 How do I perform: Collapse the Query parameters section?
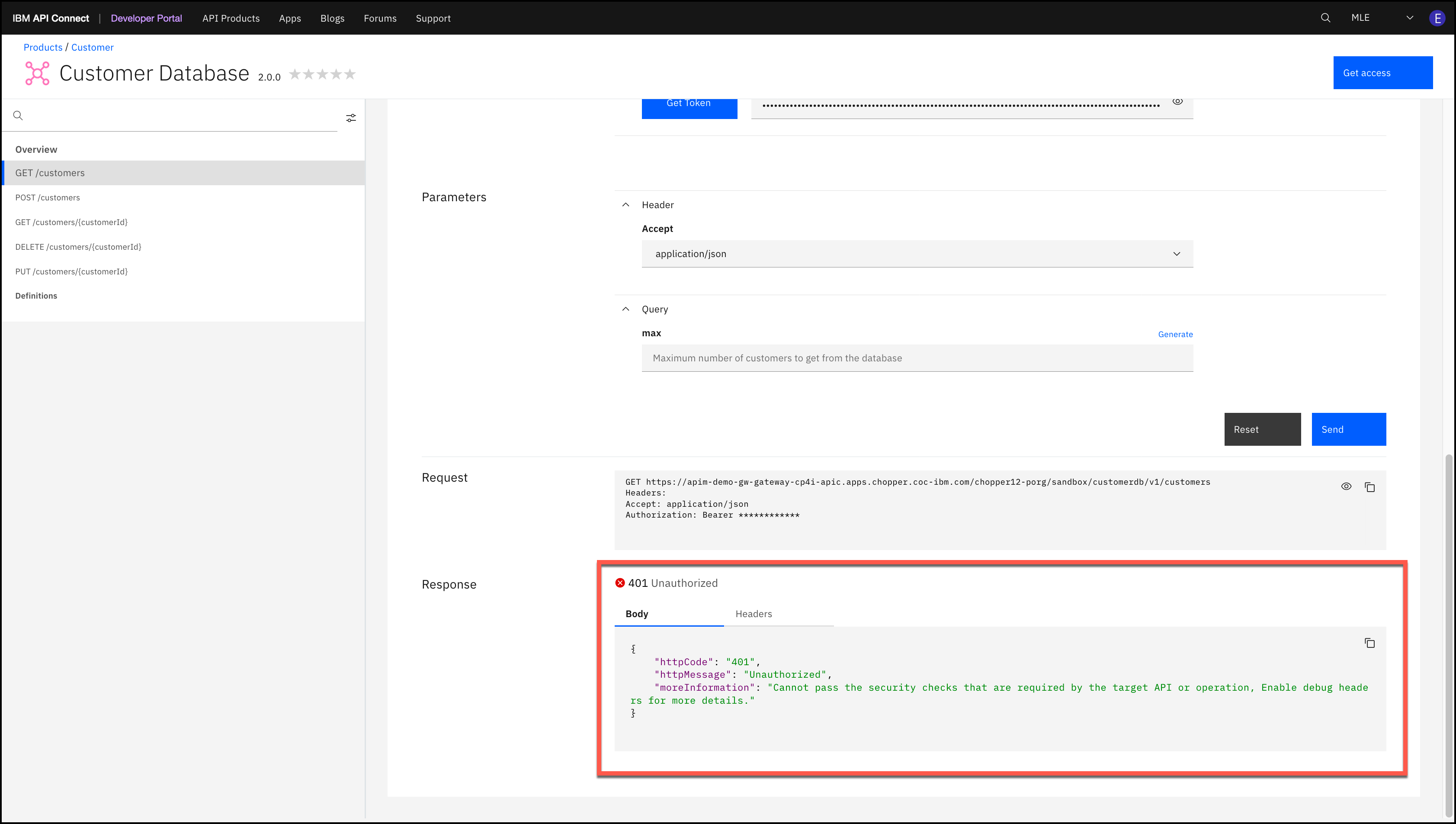click(625, 309)
